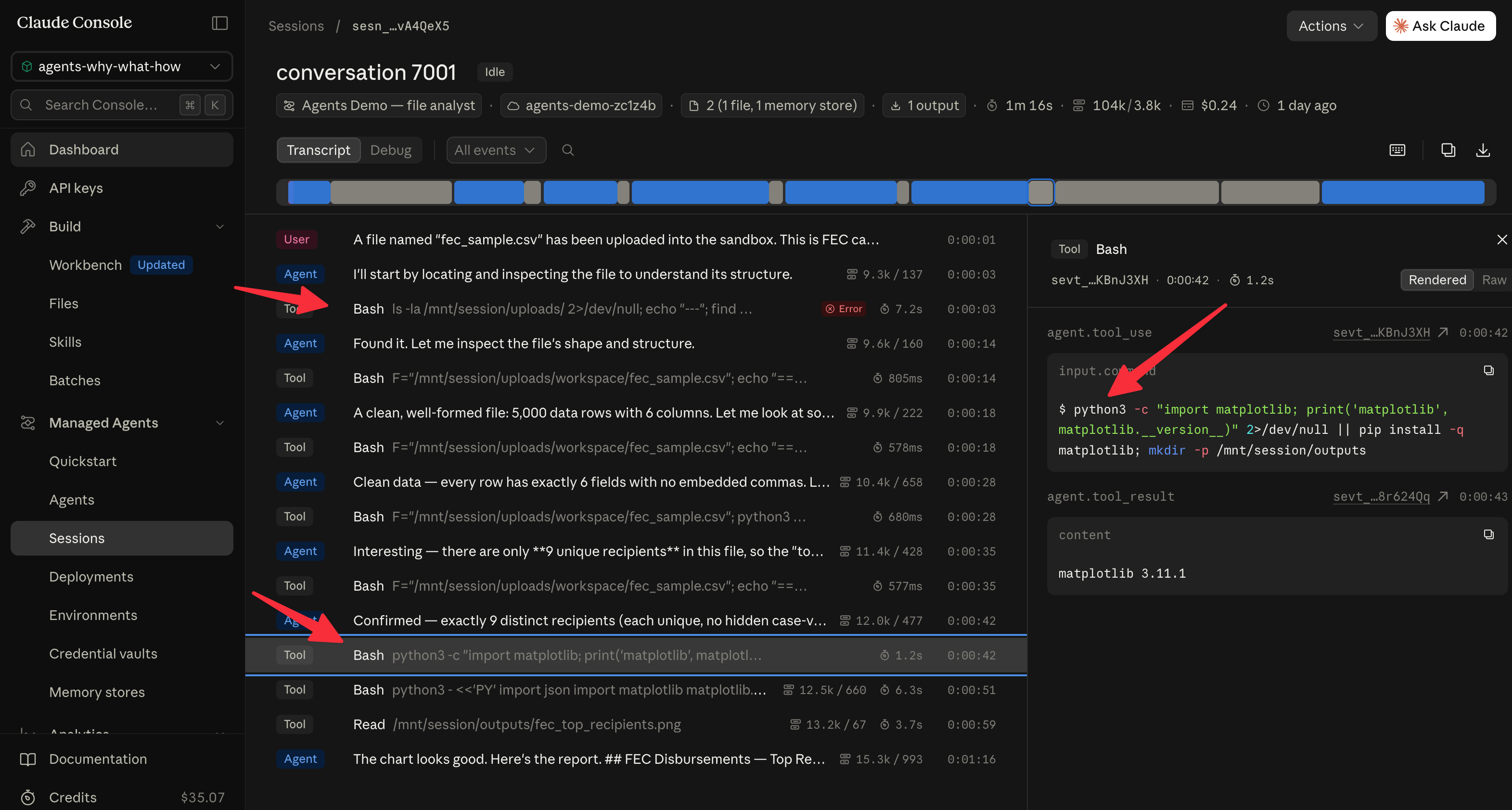Click the first blue timeline segment
Screen dimensions: 1512x810
click(x=309, y=192)
